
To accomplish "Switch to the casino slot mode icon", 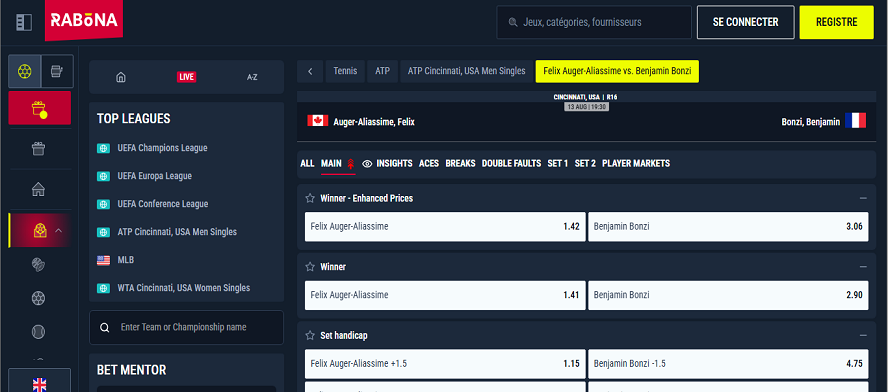I will click(x=57, y=71).
